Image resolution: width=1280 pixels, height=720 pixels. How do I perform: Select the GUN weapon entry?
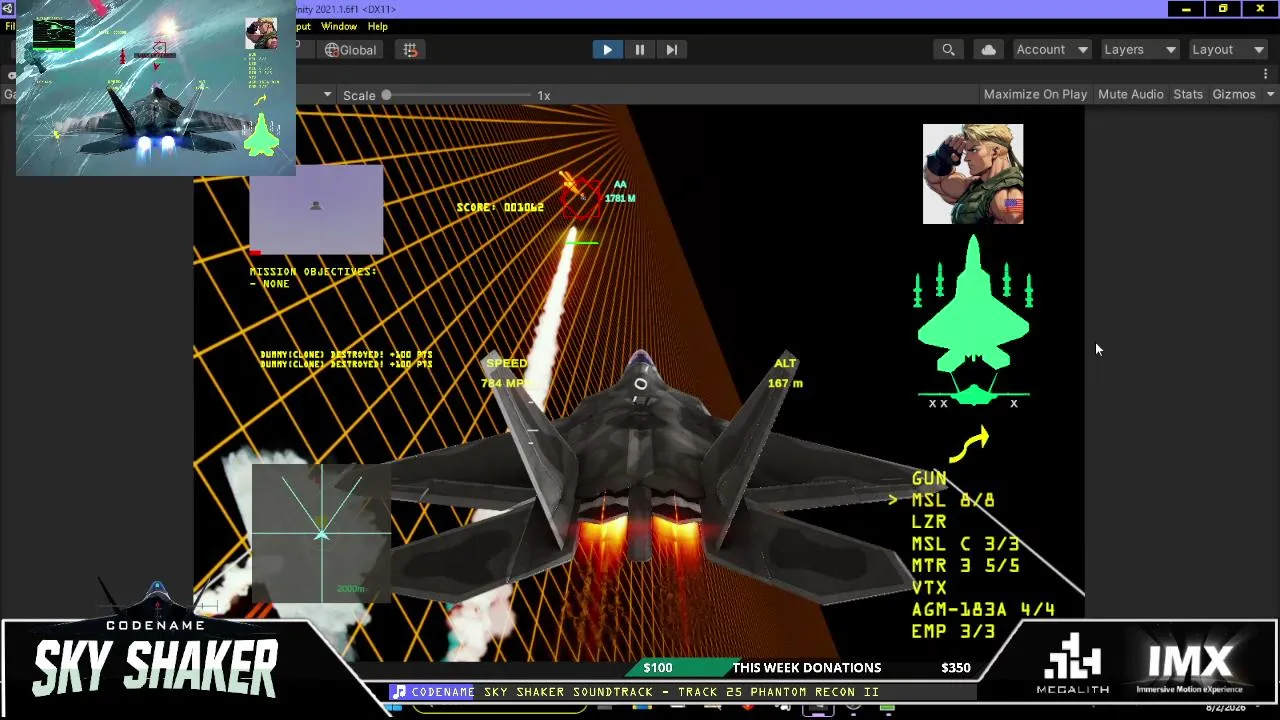click(929, 478)
